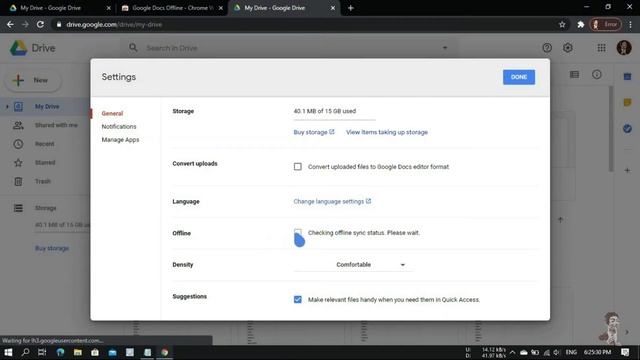Select General settings tab

point(112,113)
